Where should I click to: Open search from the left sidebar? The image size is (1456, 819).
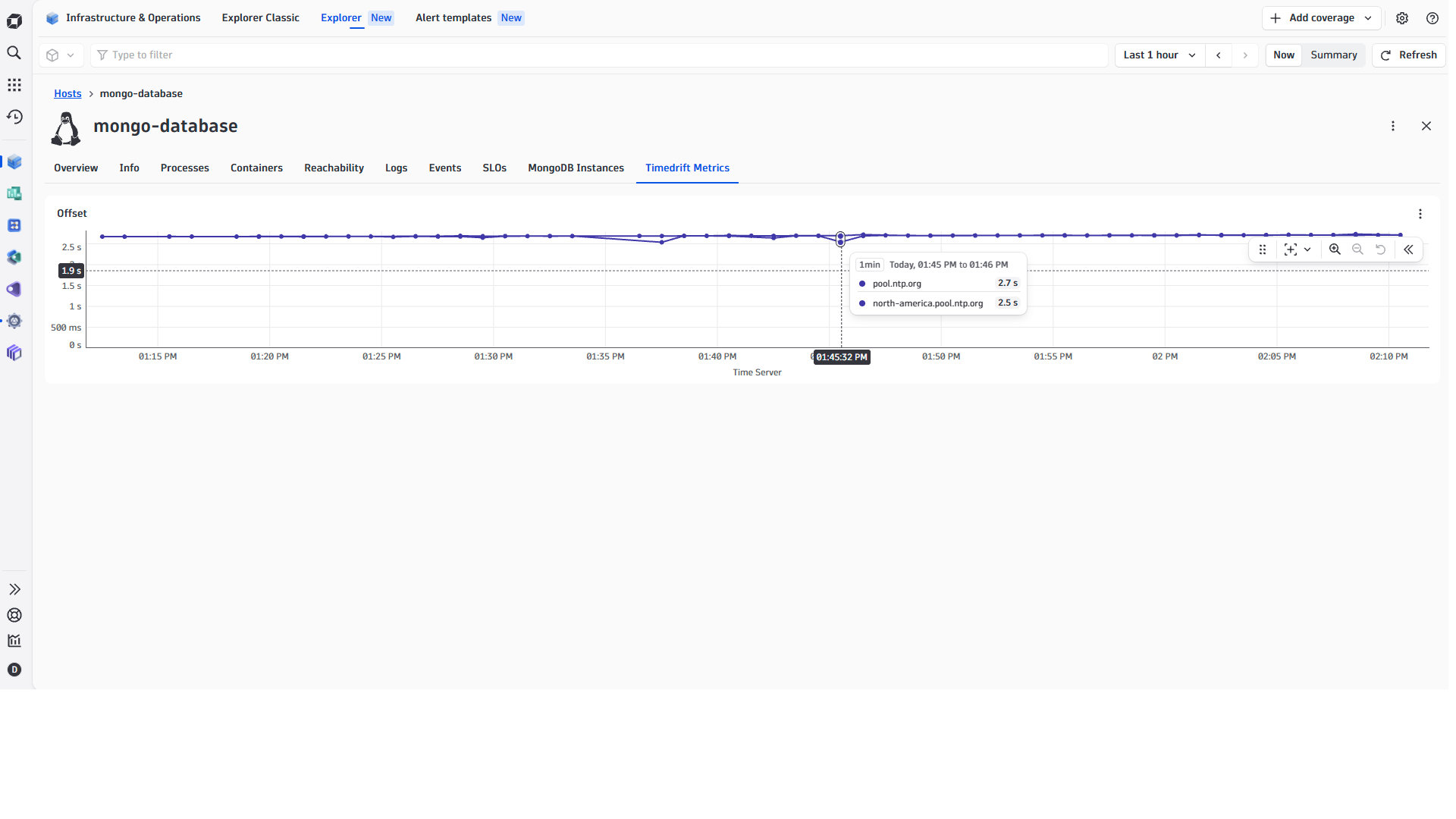[x=14, y=53]
